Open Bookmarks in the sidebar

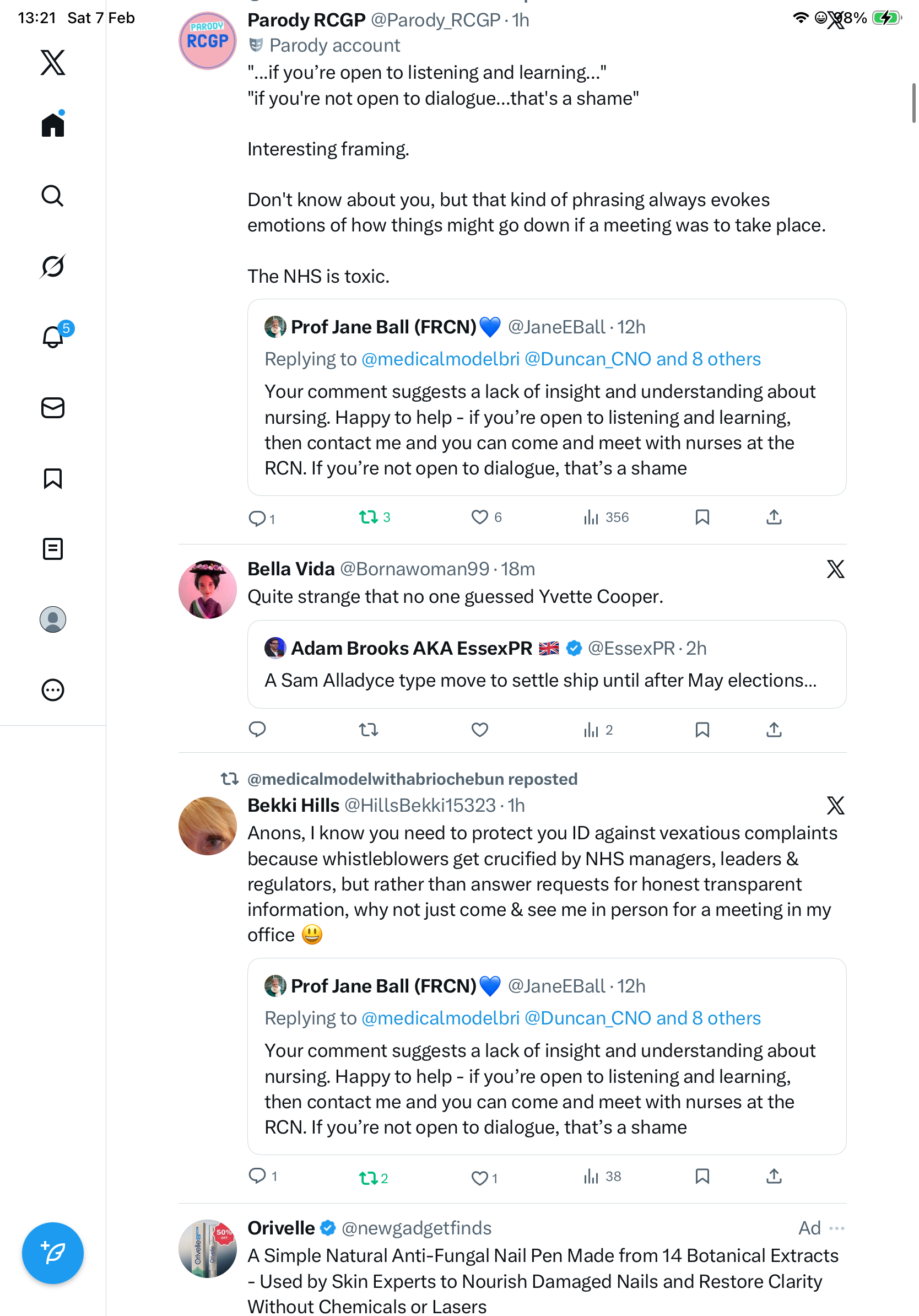[53, 478]
